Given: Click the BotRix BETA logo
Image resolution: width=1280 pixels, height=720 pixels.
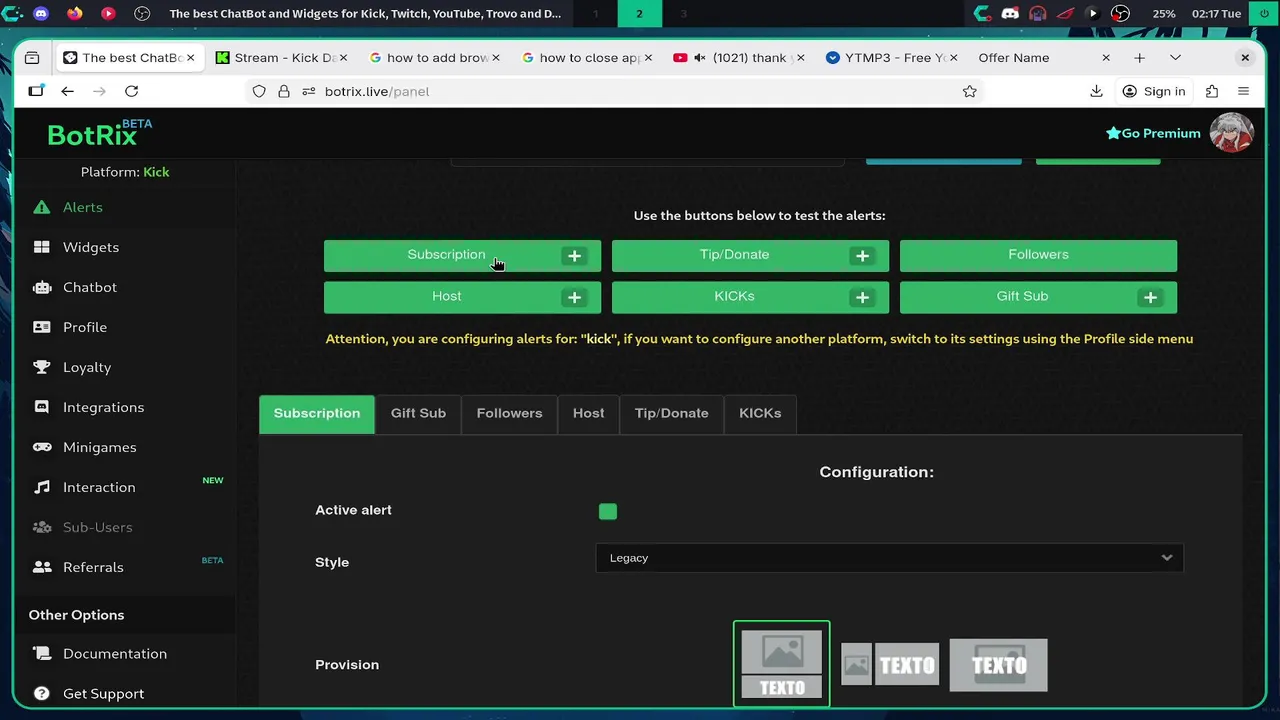Looking at the screenshot, I should coord(99,133).
